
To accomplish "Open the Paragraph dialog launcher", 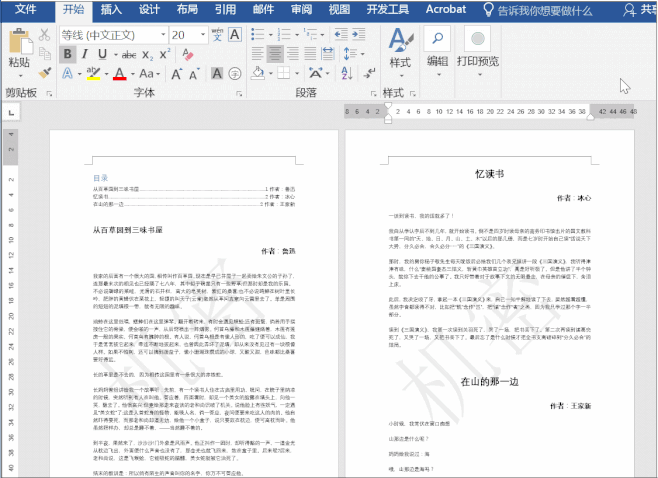I will [373, 94].
